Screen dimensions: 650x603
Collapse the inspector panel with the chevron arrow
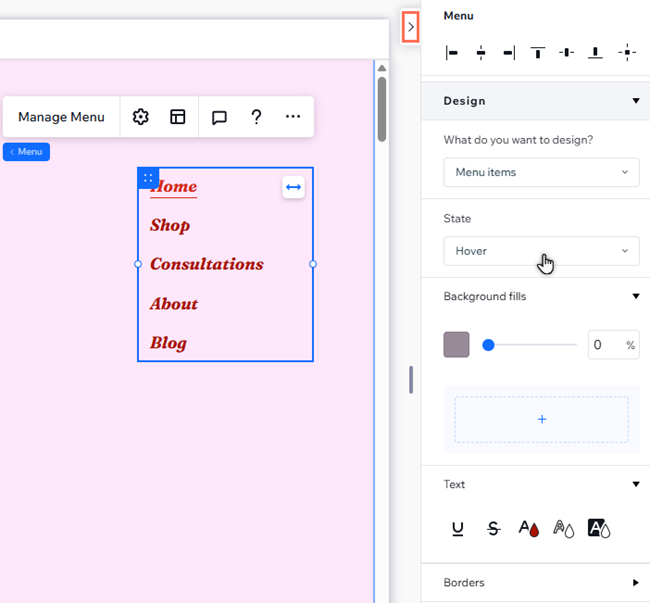pyautogui.click(x=410, y=27)
